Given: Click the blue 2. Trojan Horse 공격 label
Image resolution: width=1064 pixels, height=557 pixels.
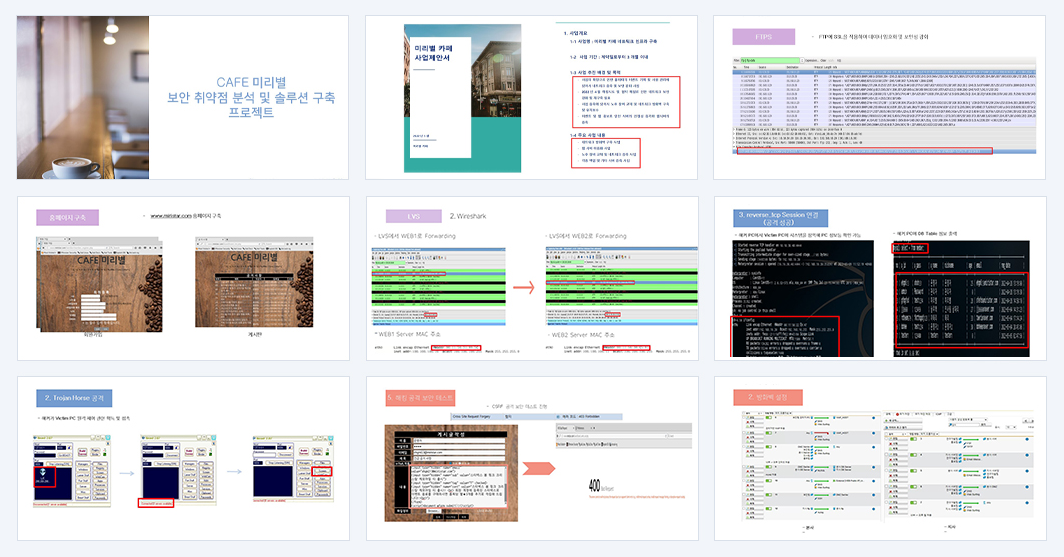Looking at the screenshot, I should 74,398.
